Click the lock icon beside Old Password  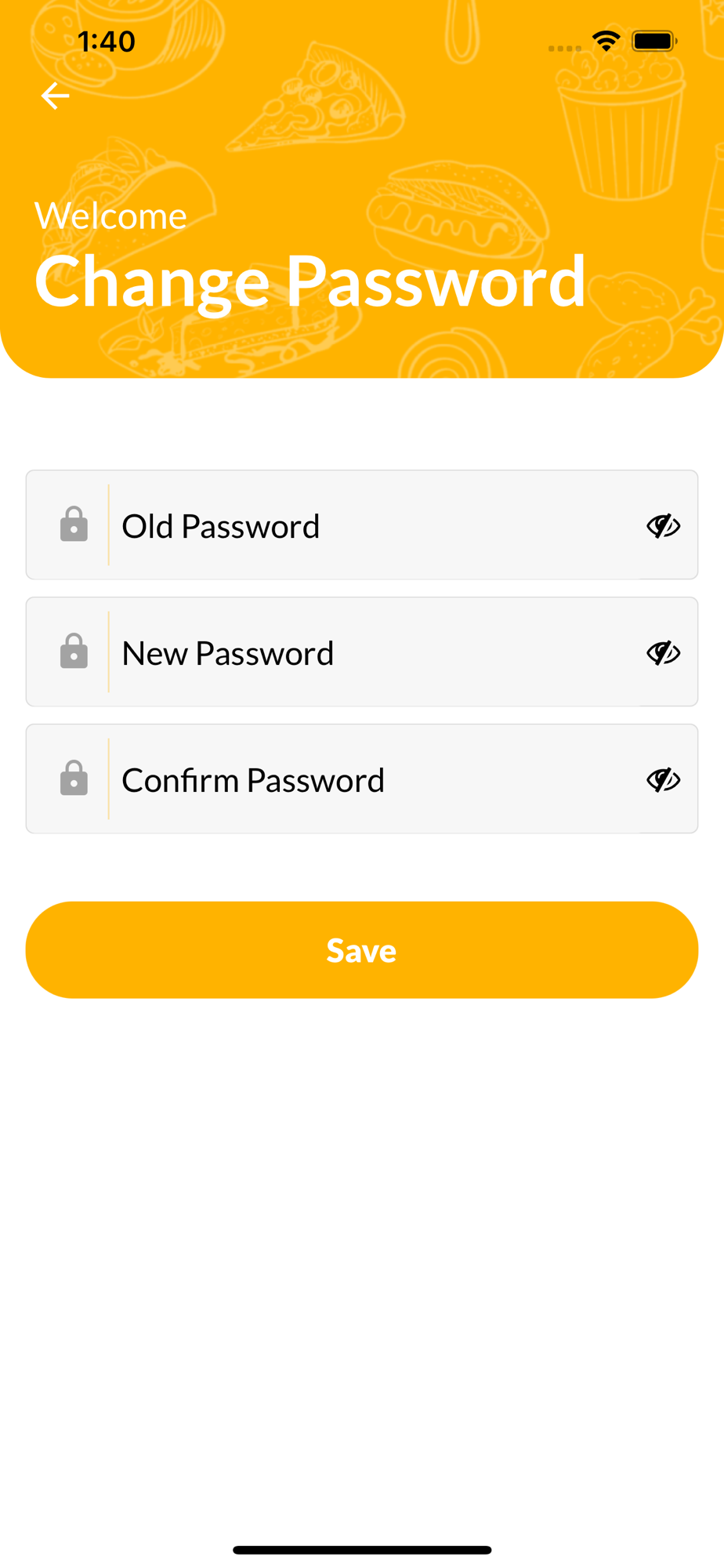(x=74, y=524)
